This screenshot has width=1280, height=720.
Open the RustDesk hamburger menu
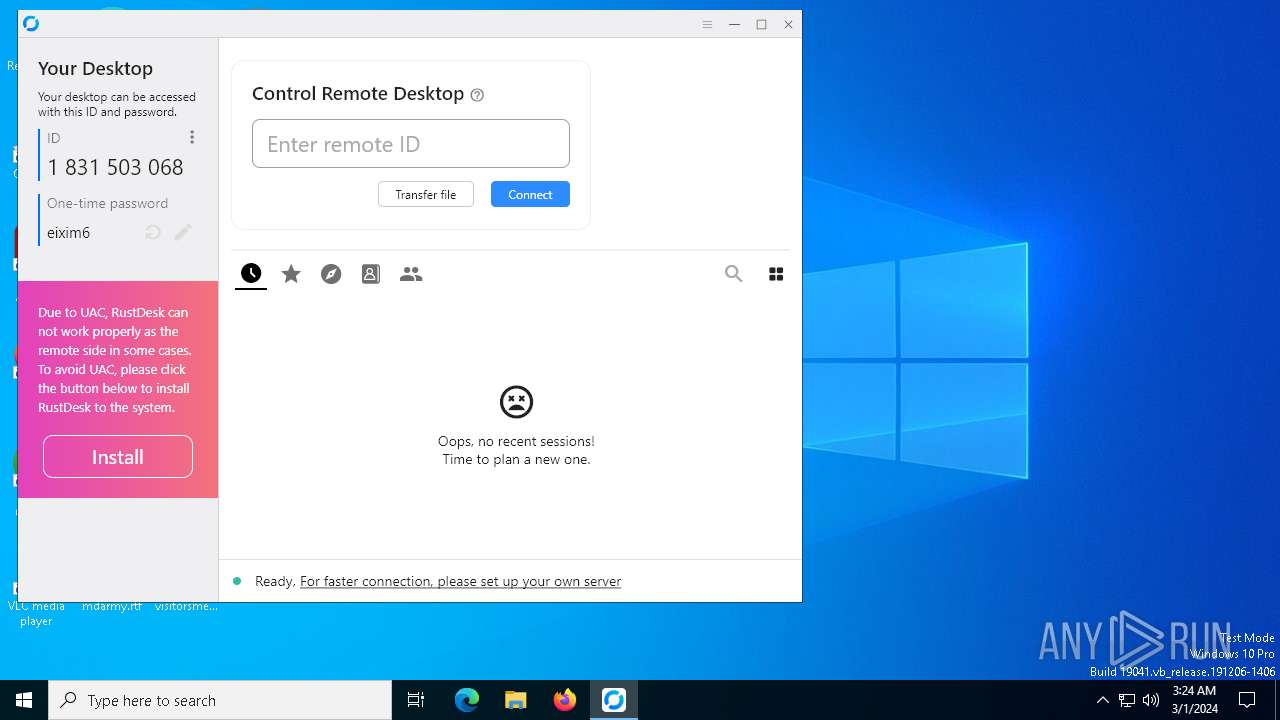tap(707, 25)
